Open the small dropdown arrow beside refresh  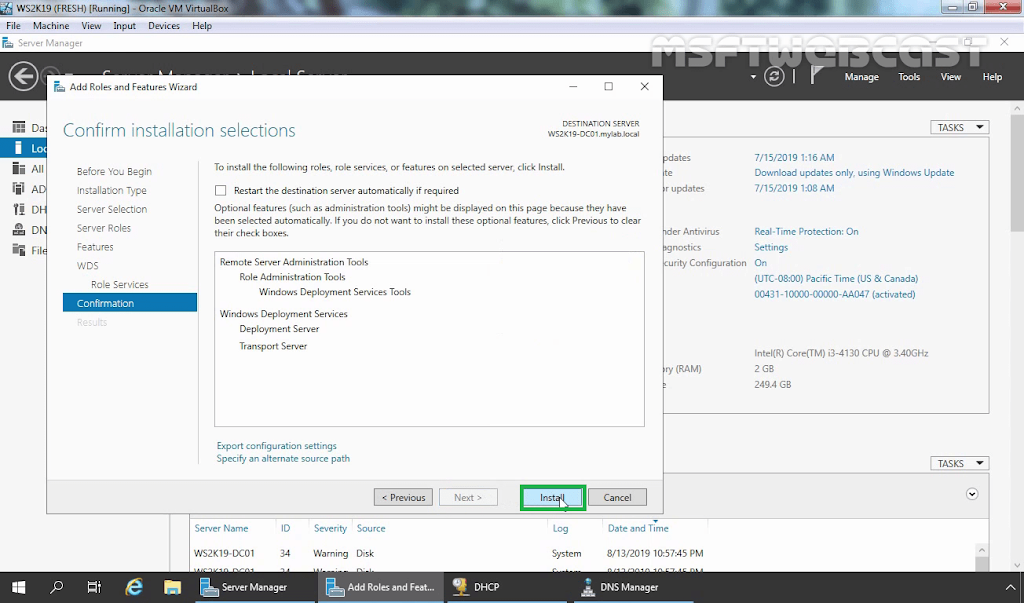(753, 77)
